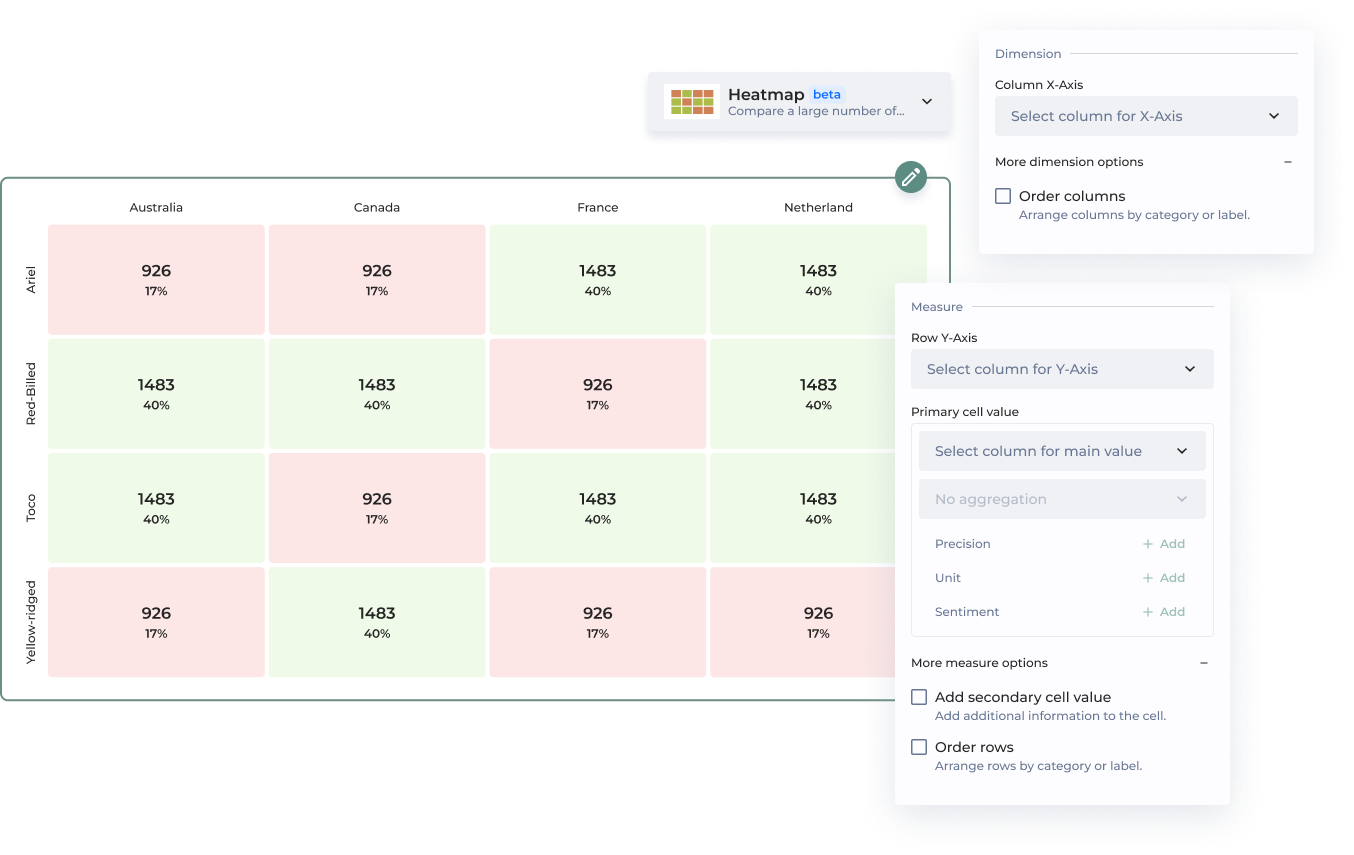Open Select column for X-Axis dropdown

pos(1145,116)
